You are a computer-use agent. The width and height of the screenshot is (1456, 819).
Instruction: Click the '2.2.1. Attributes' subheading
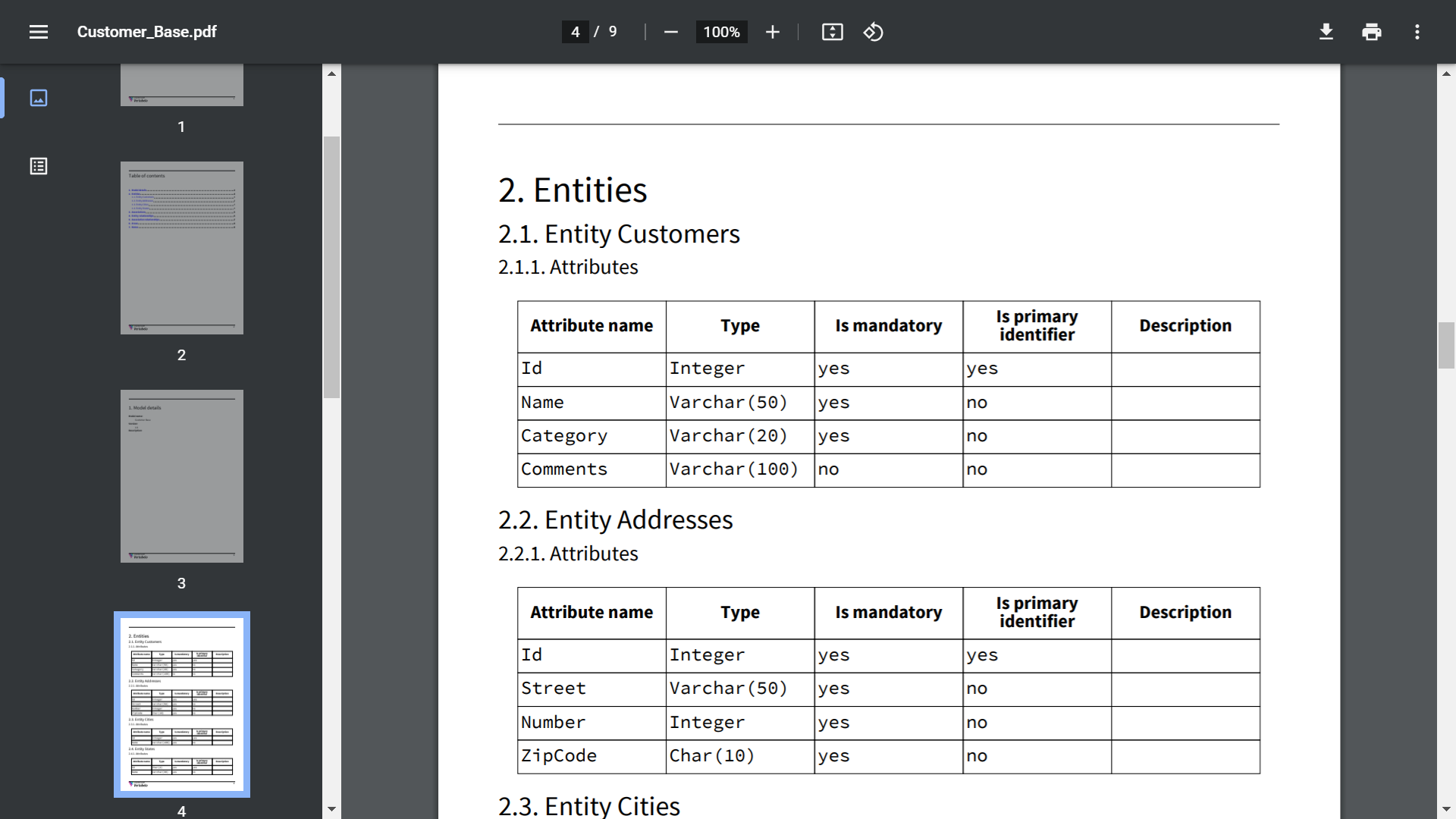pos(568,554)
